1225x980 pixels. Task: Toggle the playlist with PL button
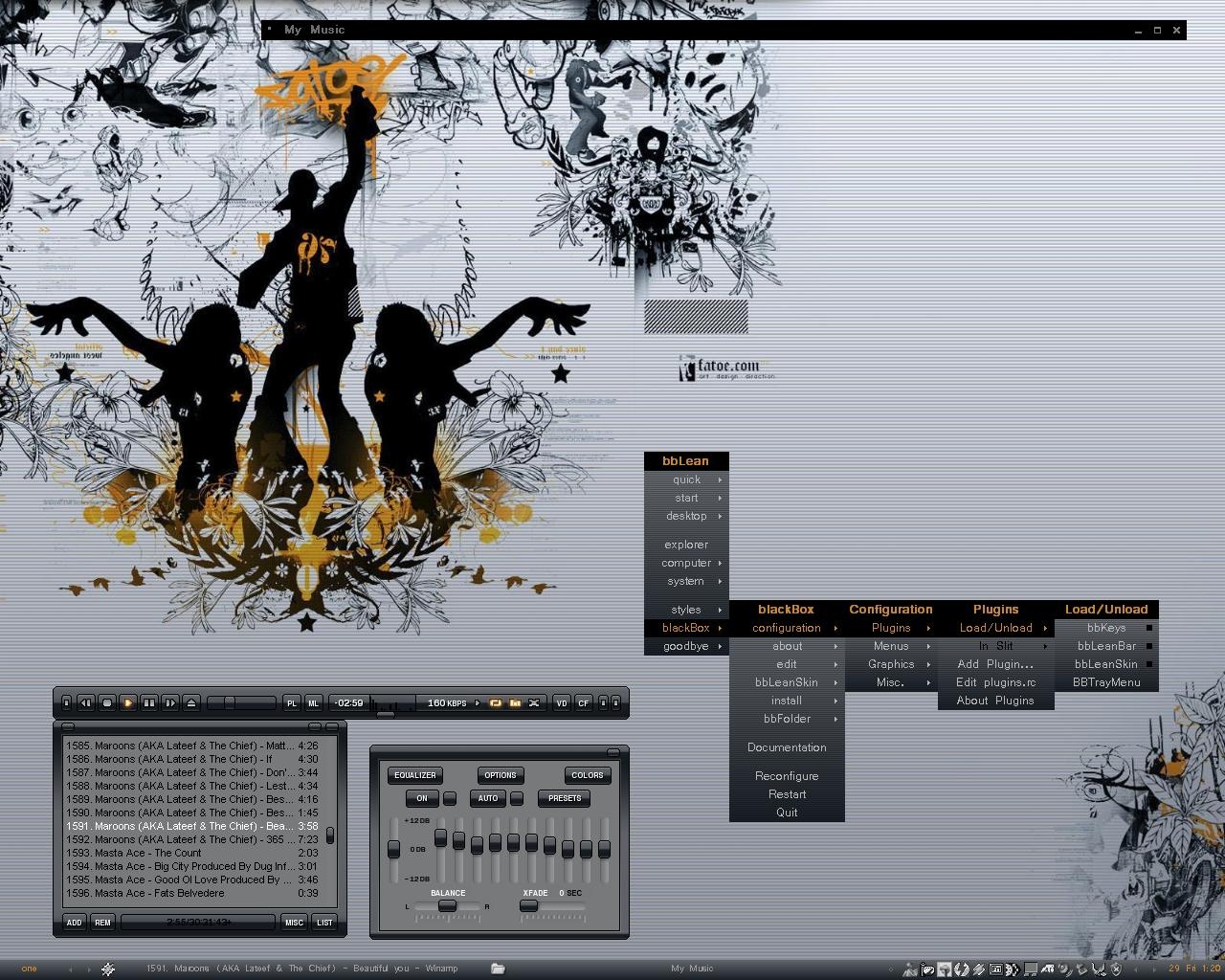(292, 703)
